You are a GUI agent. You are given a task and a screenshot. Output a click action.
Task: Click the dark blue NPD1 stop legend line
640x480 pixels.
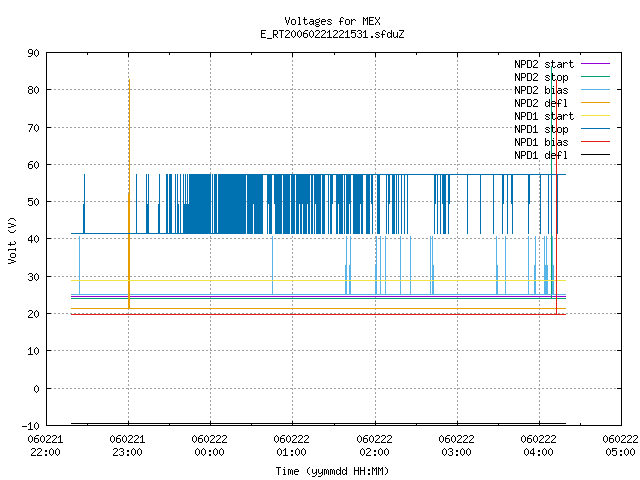tap(595, 129)
